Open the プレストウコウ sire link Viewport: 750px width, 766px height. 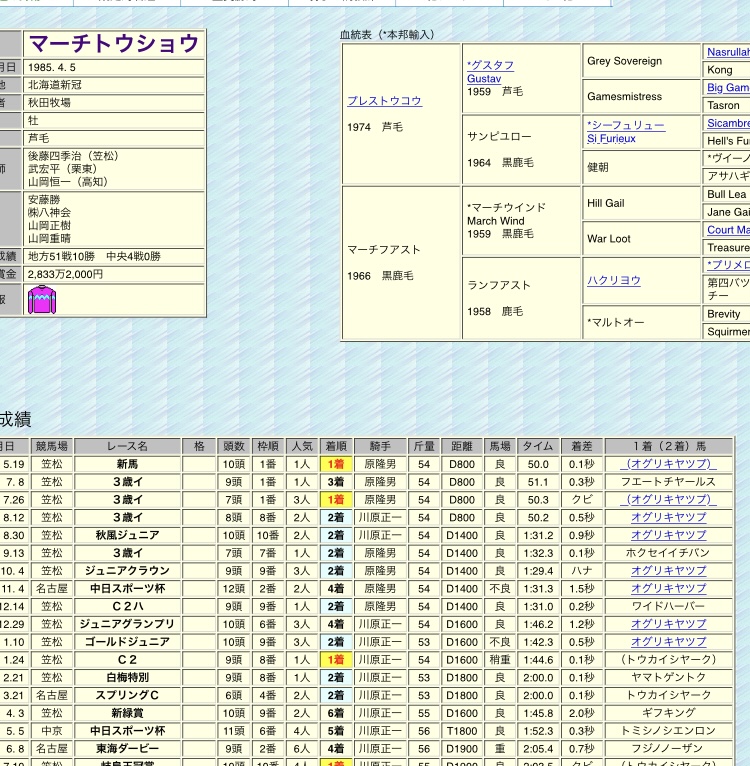pyautogui.click(x=384, y=101)
